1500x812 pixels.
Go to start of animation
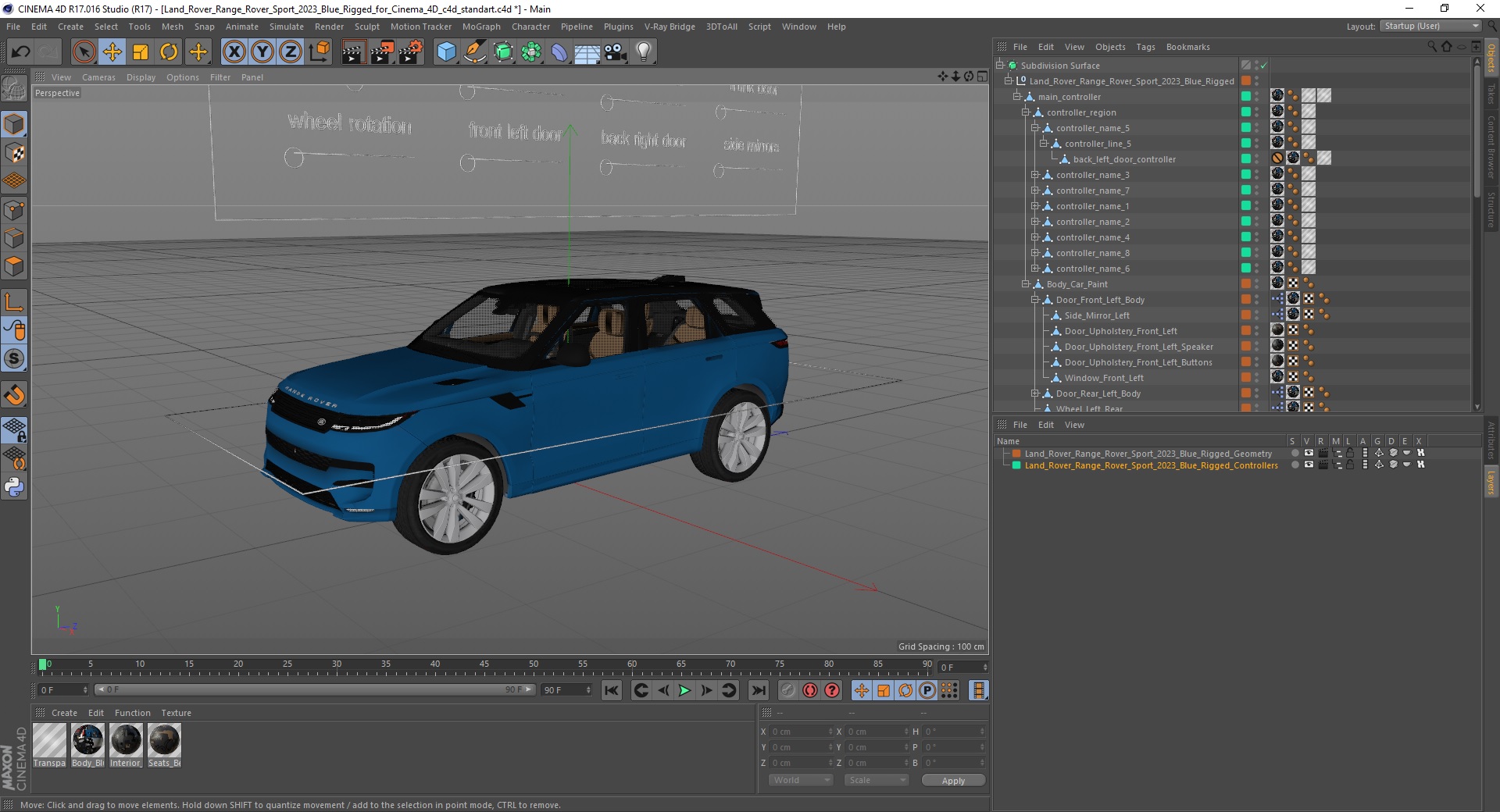pyautogui.click(x=612, y=690)
